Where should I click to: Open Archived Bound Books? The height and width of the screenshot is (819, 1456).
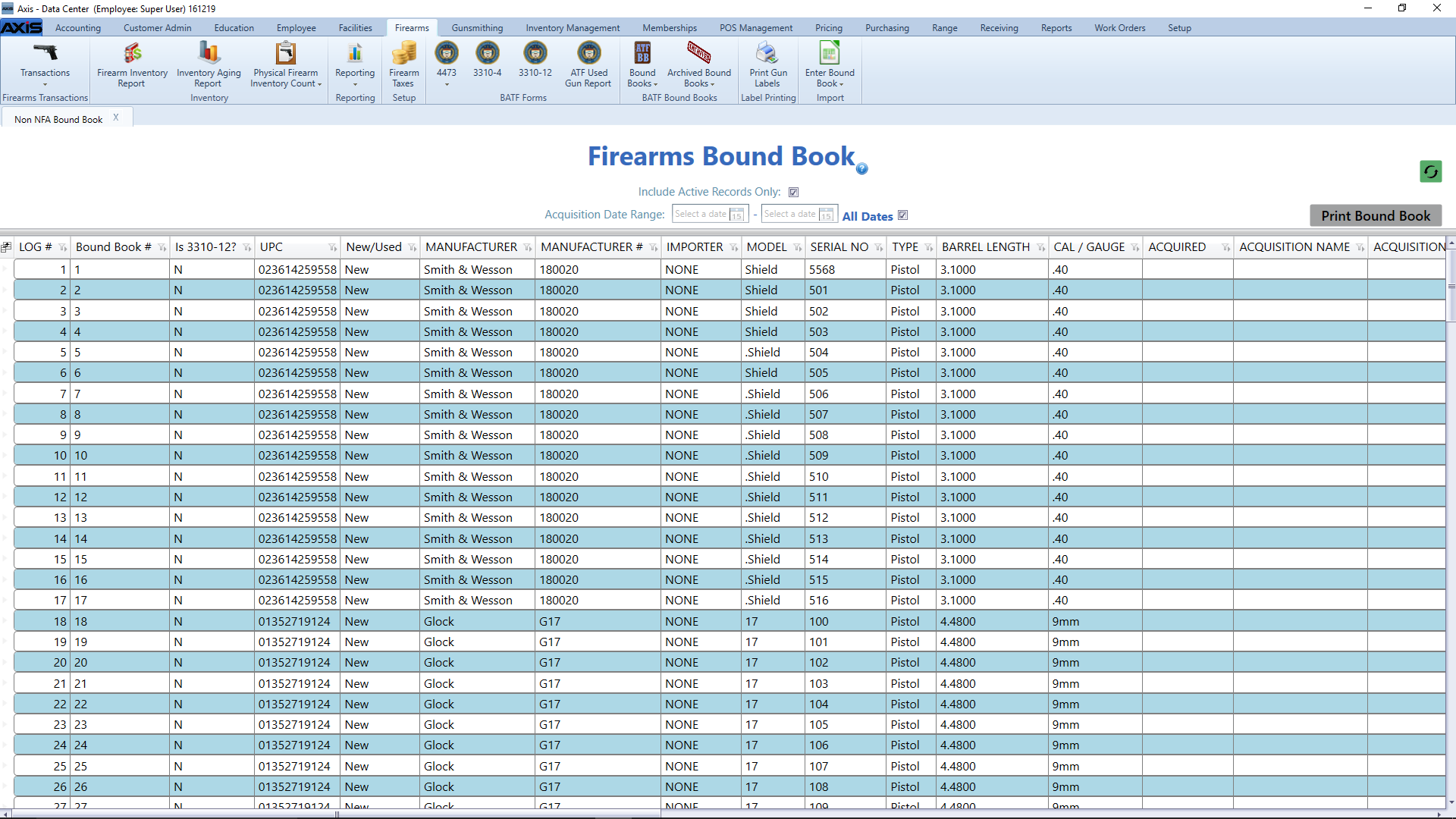point(699,64)
